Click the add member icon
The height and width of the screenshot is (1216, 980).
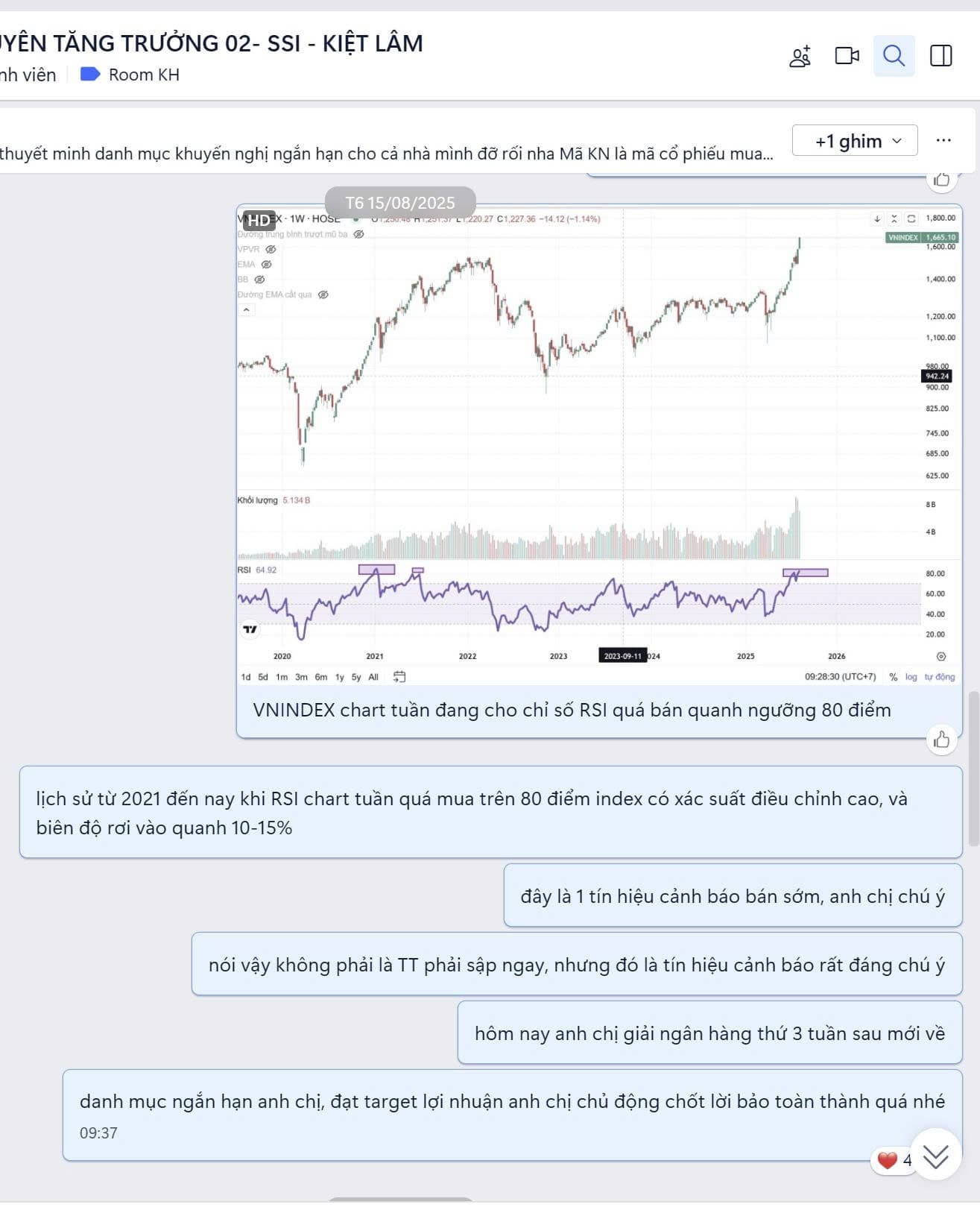pos(800,57)
